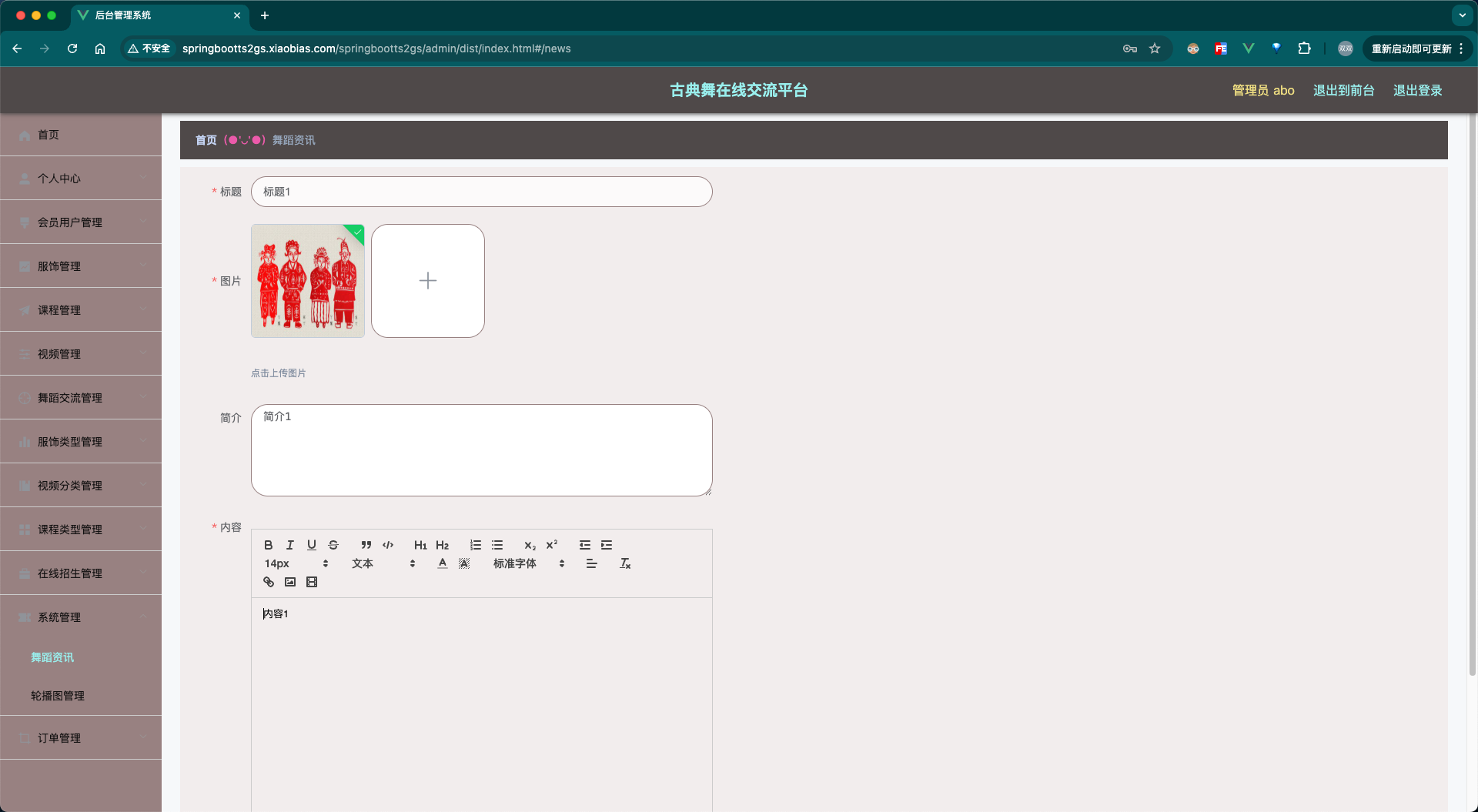This screenshot has width=1478, height=812.
Task: Click the plus box to upload an image
Action: point(428,281)
